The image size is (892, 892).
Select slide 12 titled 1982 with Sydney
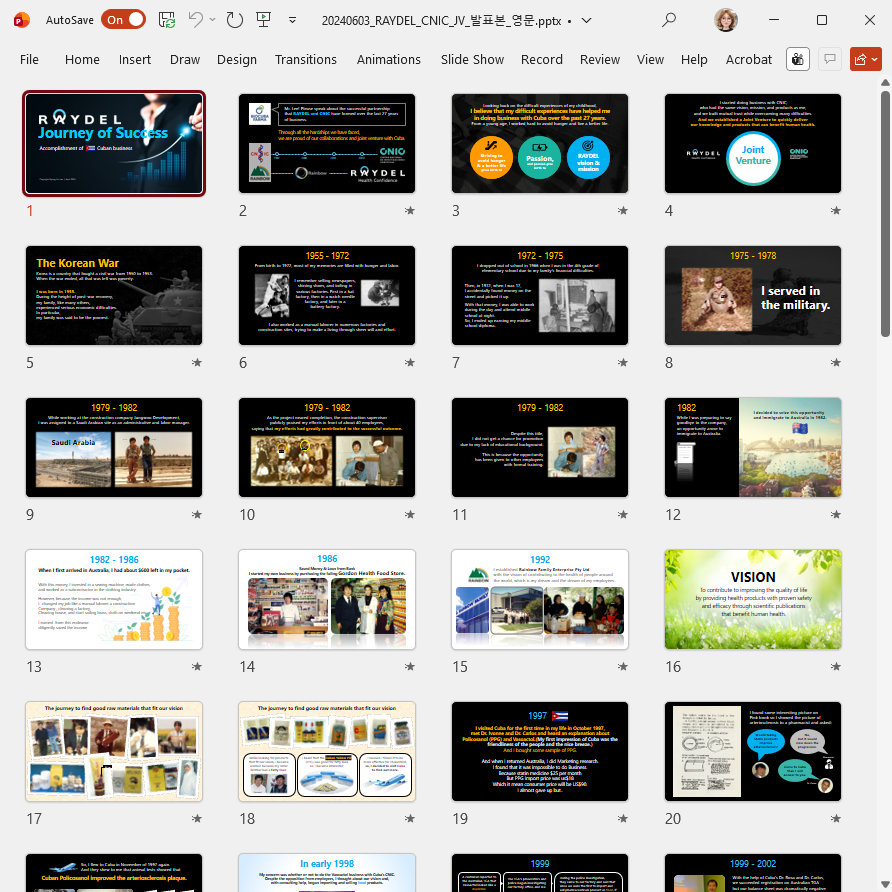click(x=753, y=447)
